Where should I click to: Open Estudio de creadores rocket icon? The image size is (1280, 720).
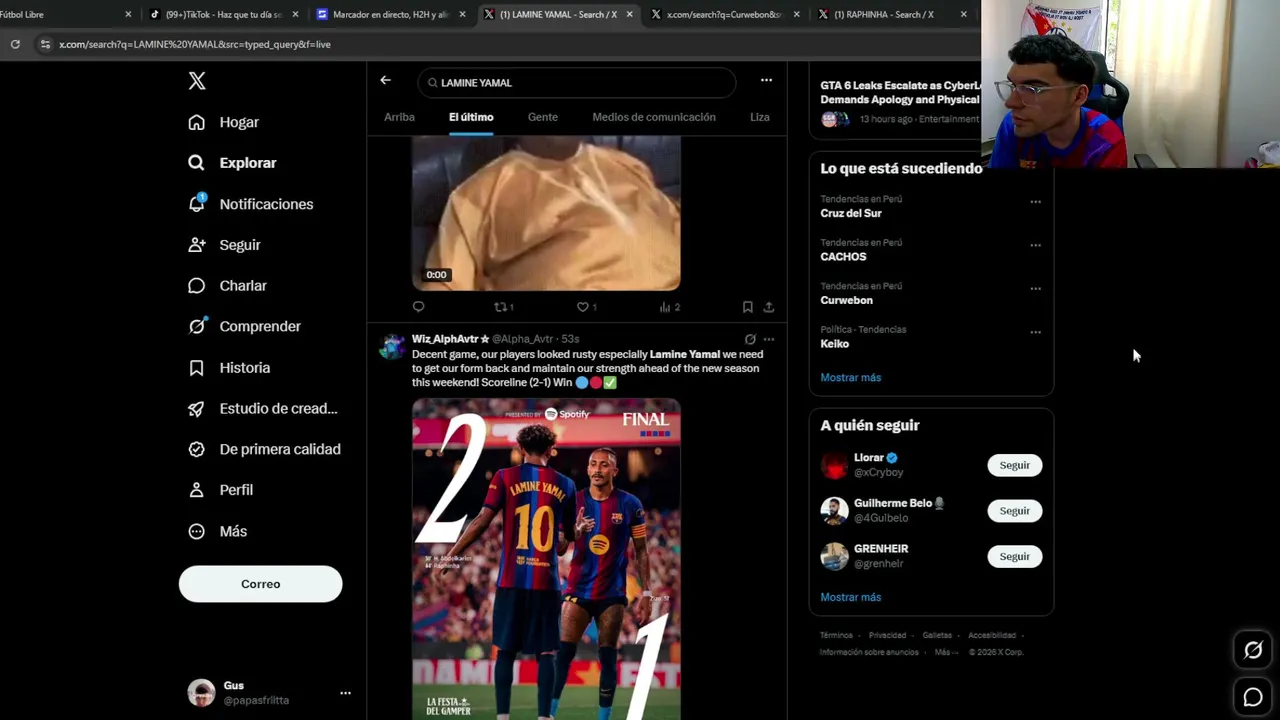pyautogui.click(x=197, y=408)
